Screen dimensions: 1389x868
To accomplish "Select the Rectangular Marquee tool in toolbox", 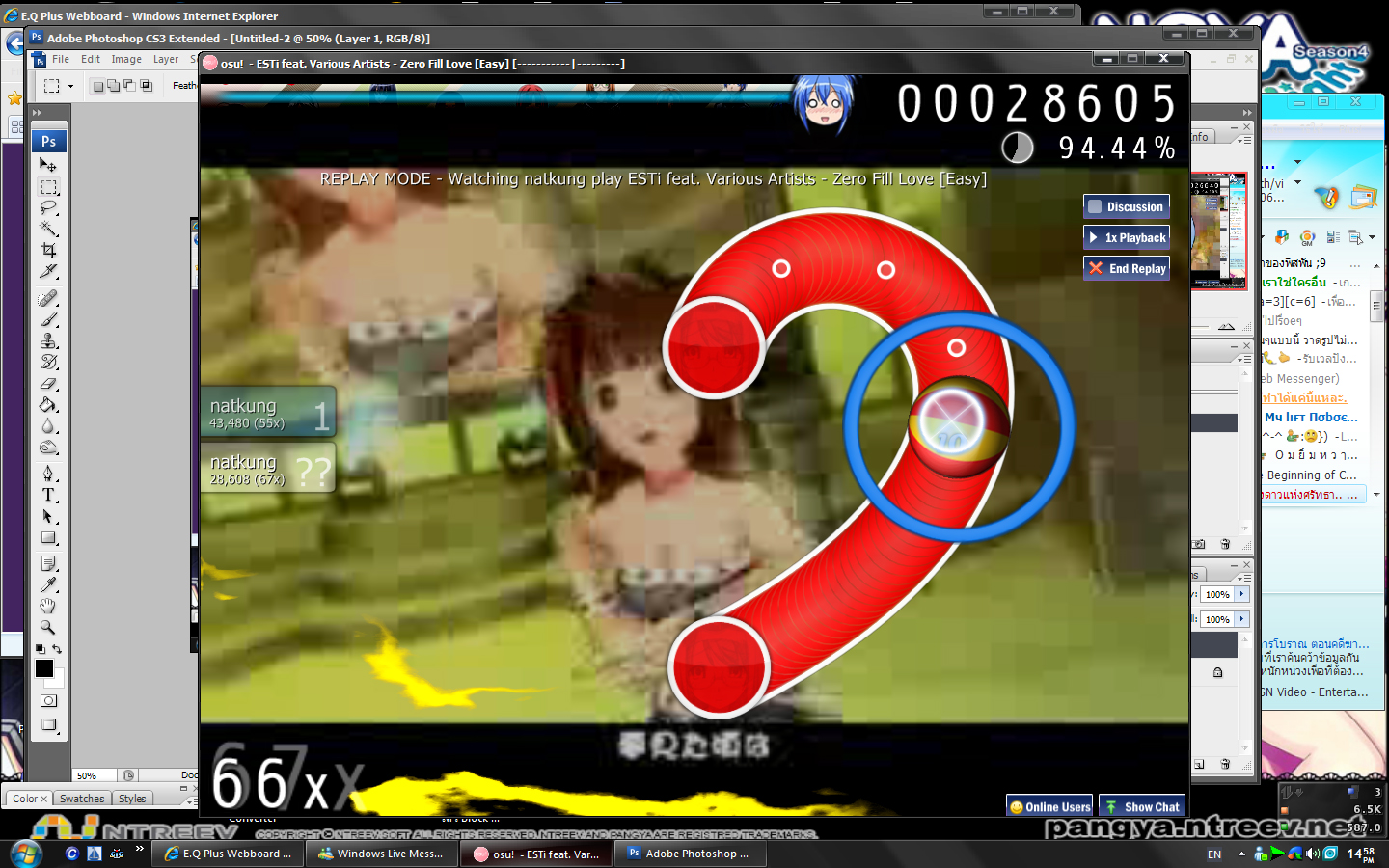I will [48, 186].
